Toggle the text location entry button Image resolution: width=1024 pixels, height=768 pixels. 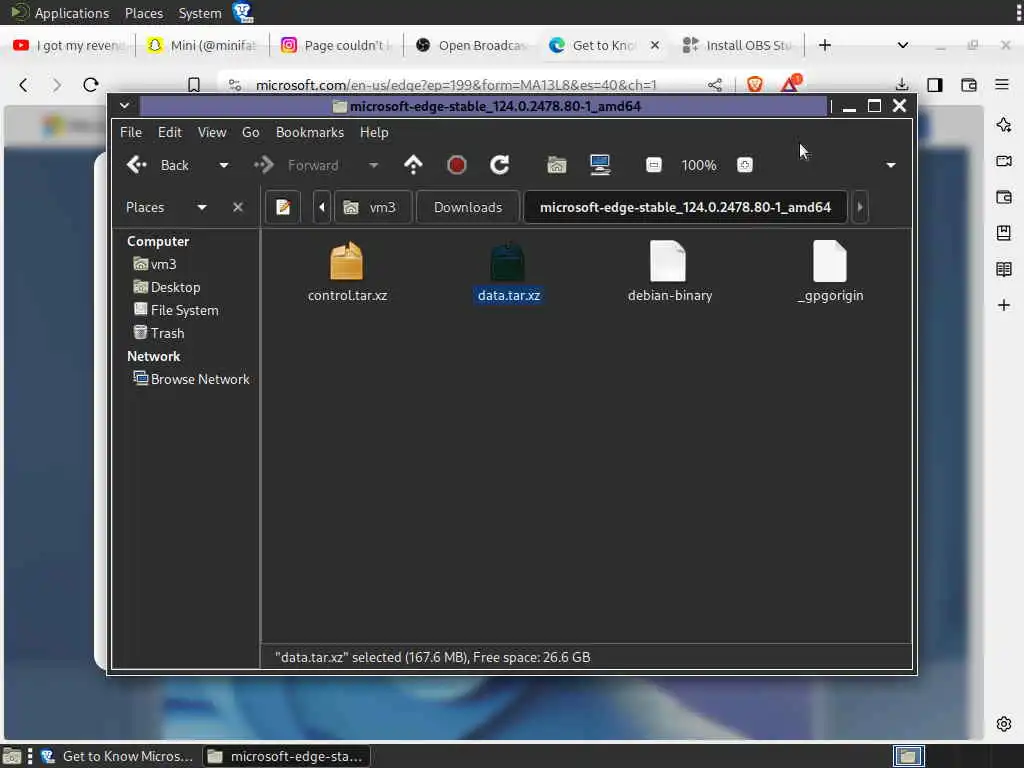click(x=283, y=207)
